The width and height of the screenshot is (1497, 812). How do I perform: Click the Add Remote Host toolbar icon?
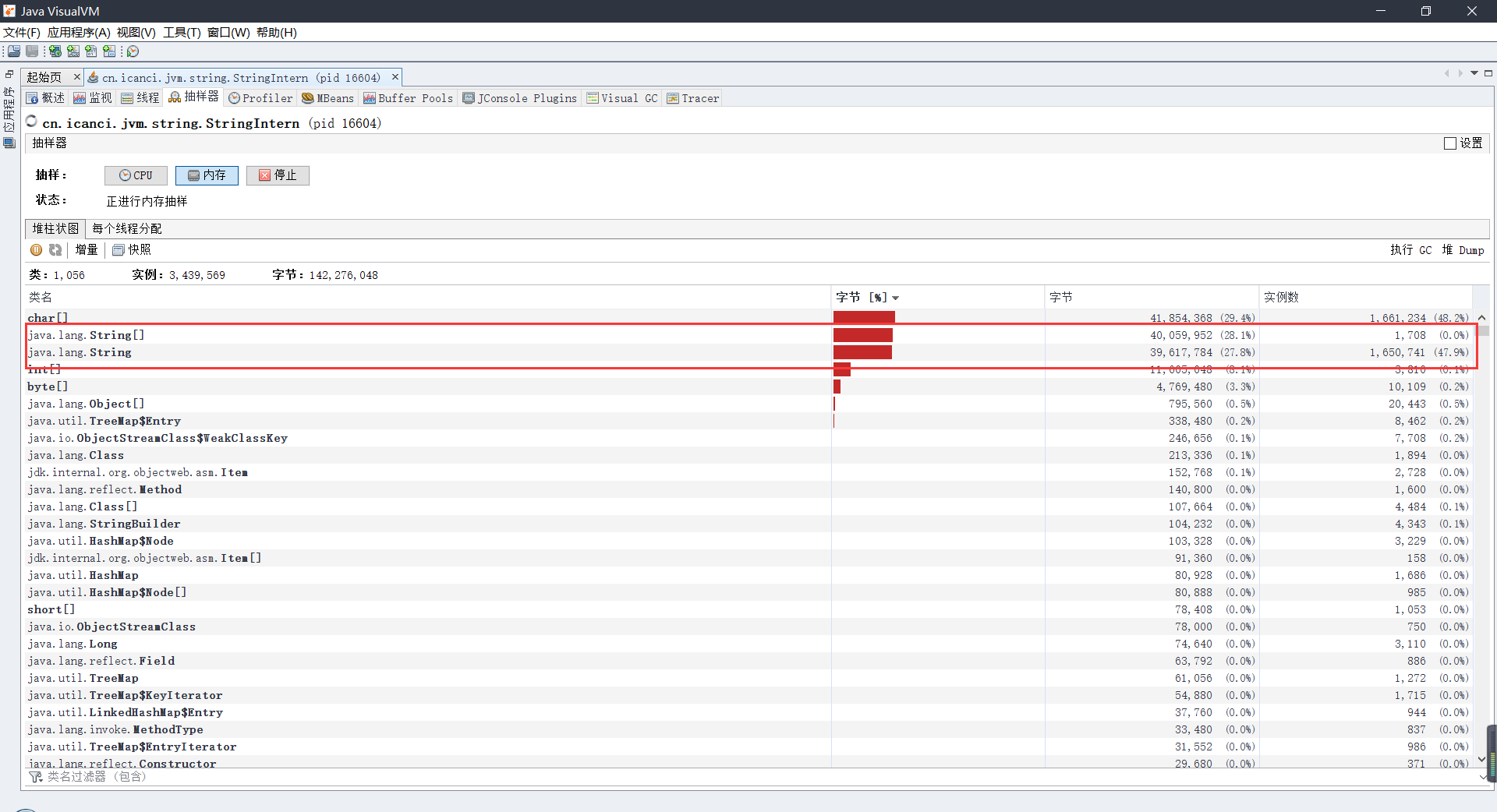[55, 51]
